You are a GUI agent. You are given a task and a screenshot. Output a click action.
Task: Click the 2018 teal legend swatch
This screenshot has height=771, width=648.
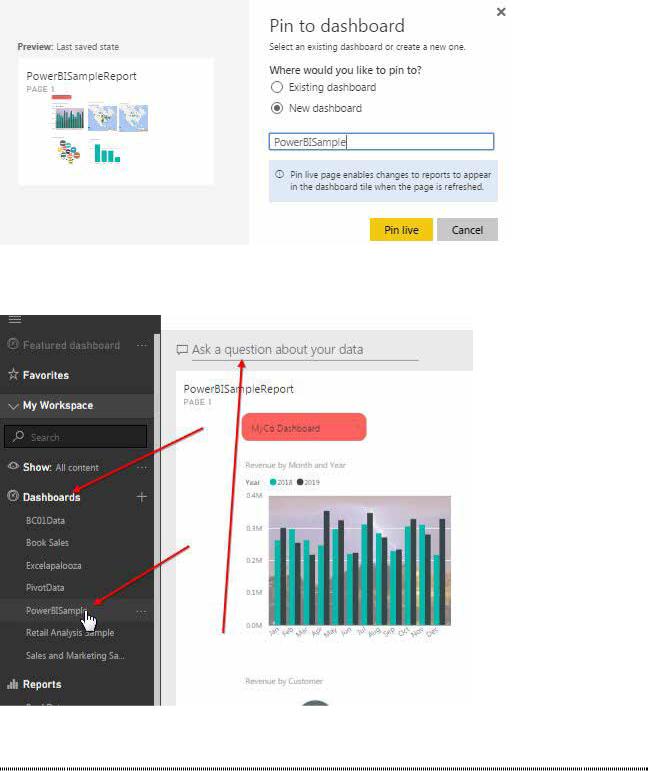tap(273, 482)
